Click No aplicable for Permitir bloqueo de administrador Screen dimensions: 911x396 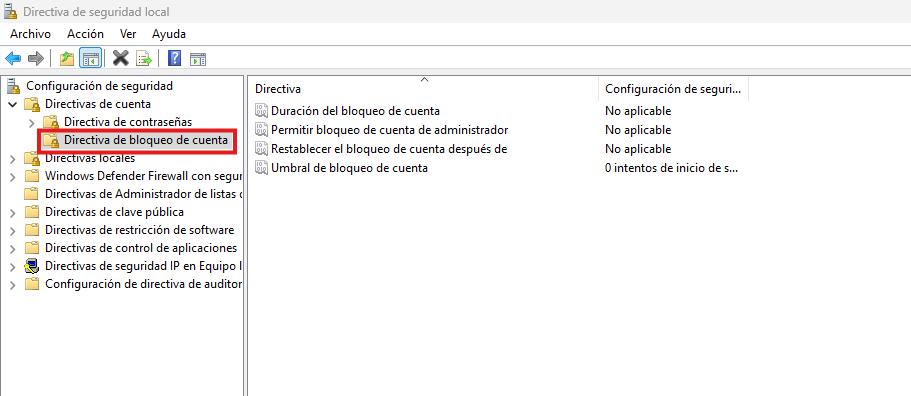click(x=638, y=129)
